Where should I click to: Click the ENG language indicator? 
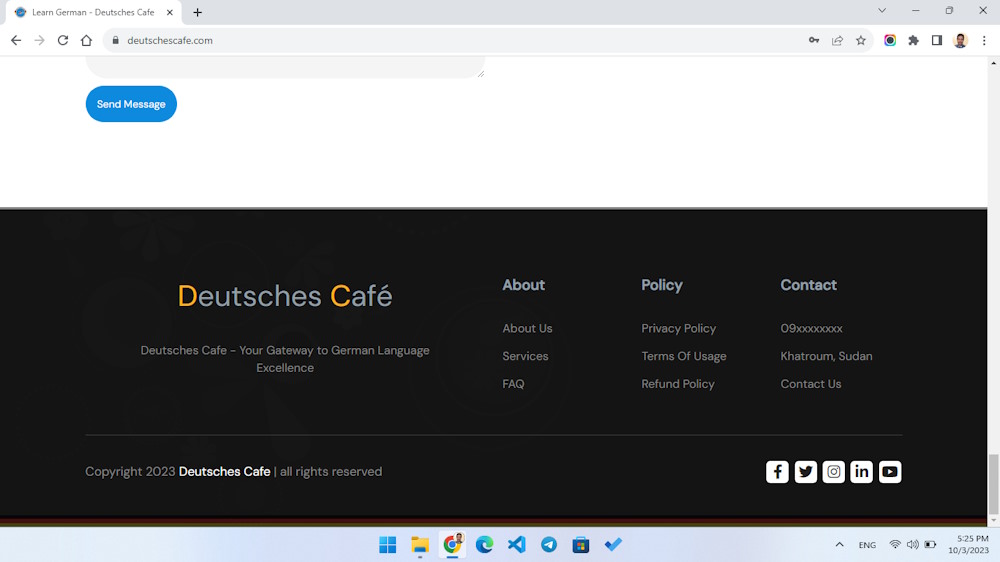tap(867, 545)
